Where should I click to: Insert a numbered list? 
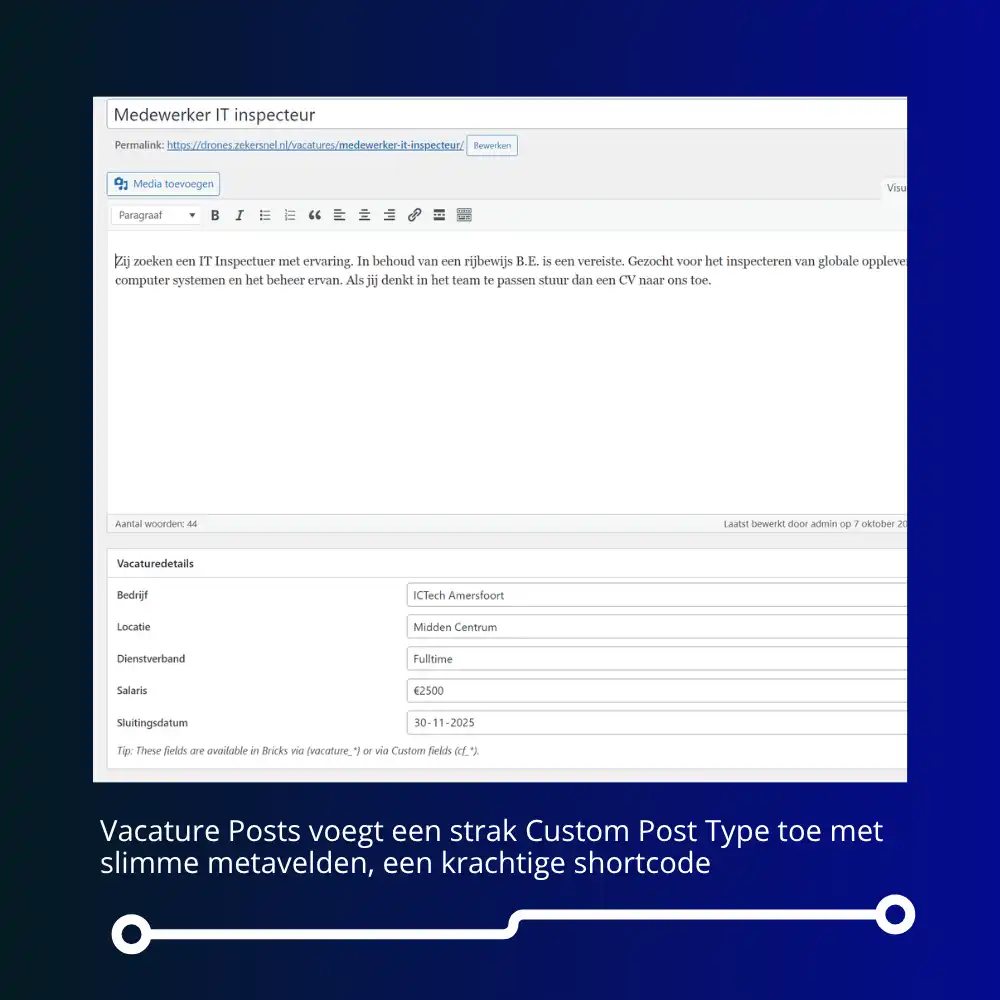(290, 215)
